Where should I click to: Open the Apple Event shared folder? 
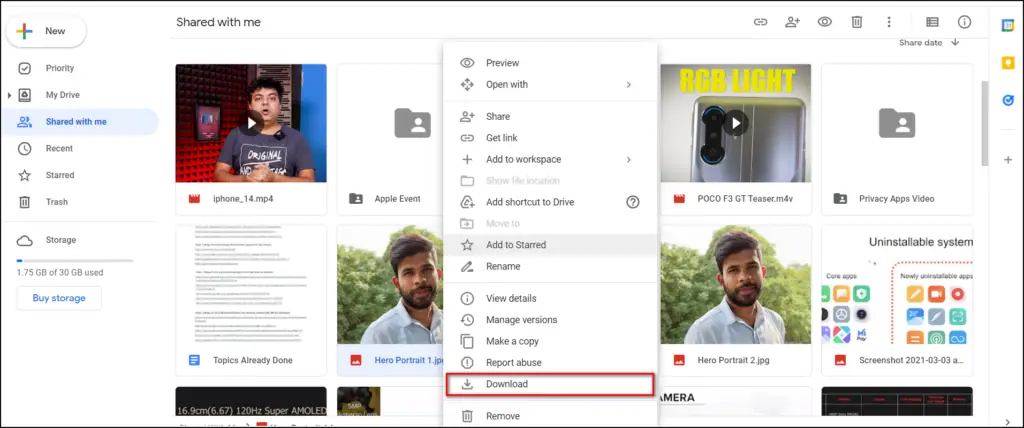point(390,139)
